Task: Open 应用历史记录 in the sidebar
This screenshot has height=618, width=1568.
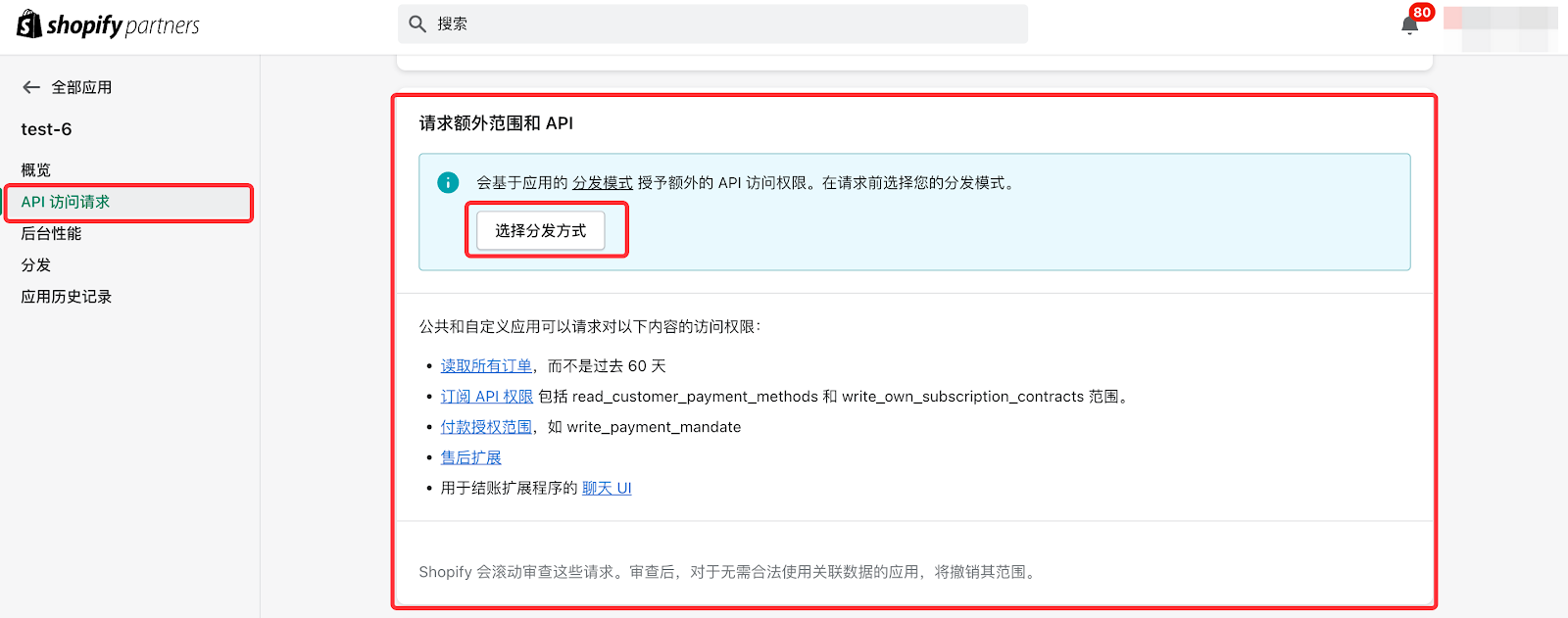Action: (67, 297)
